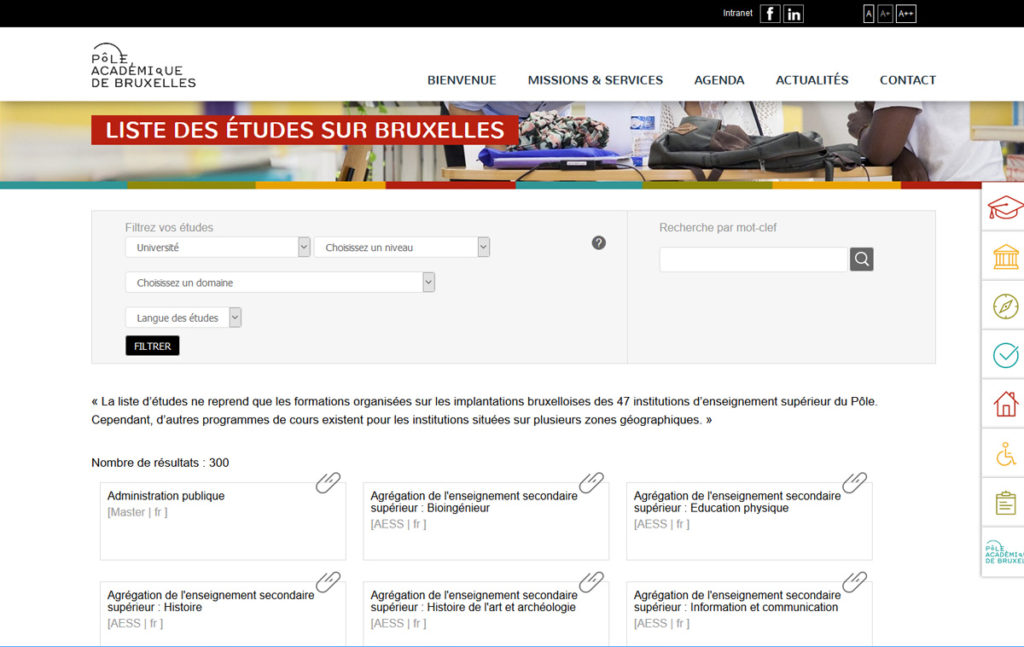Open the filter help question mark icon
The width and height of the screenshot is (1024, 647).
pyautogui.click(x=598, y=243)
